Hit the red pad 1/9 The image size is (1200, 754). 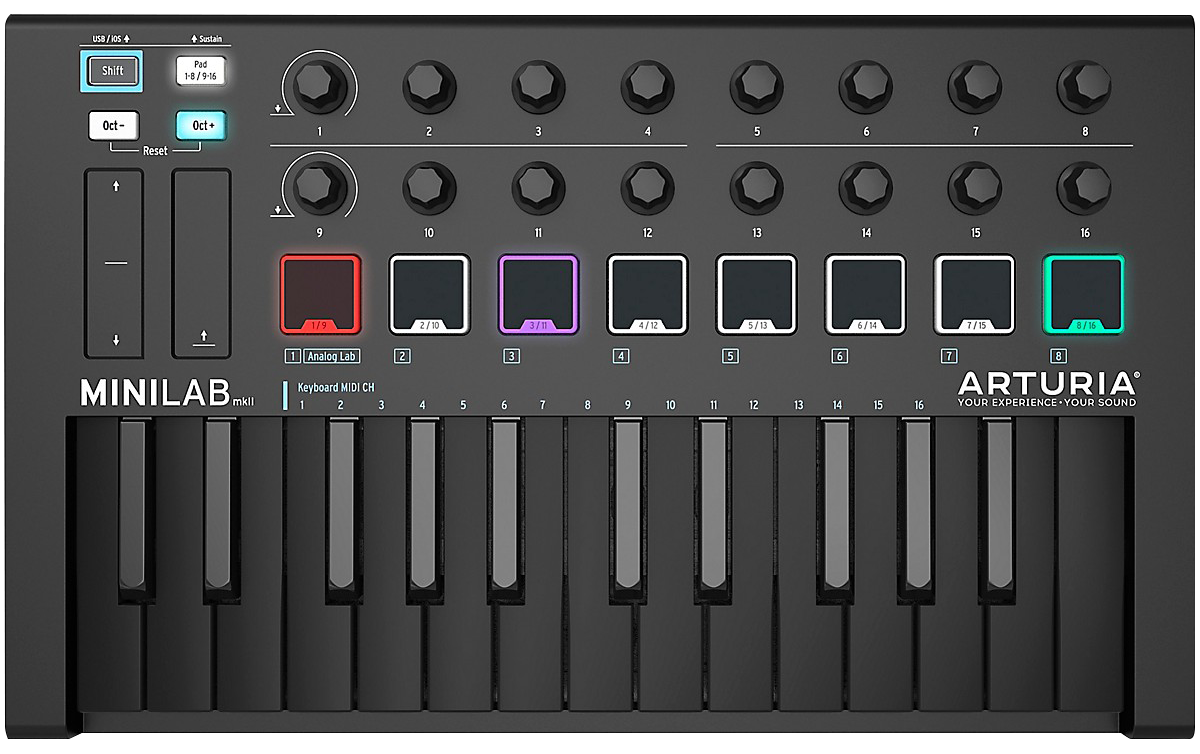(x=319, y=294)
